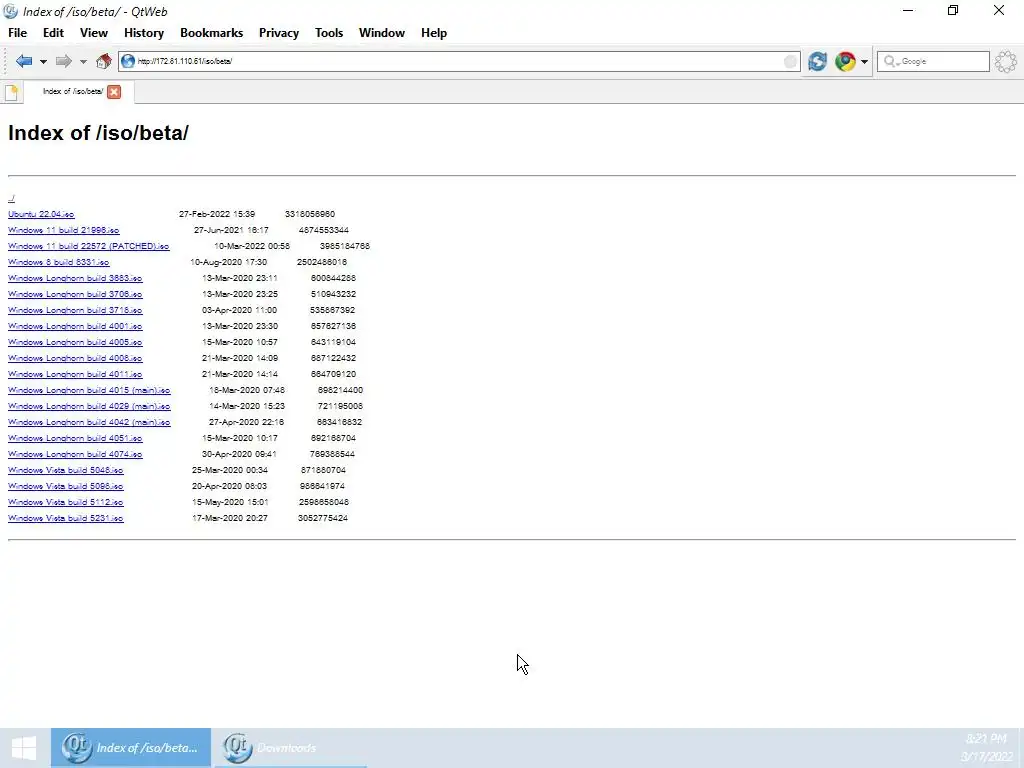Open Windows 11 build 22572 (PATCHED).iso link
The width and height of the screenshot is (1024, 768).
(x=88, y=246)
